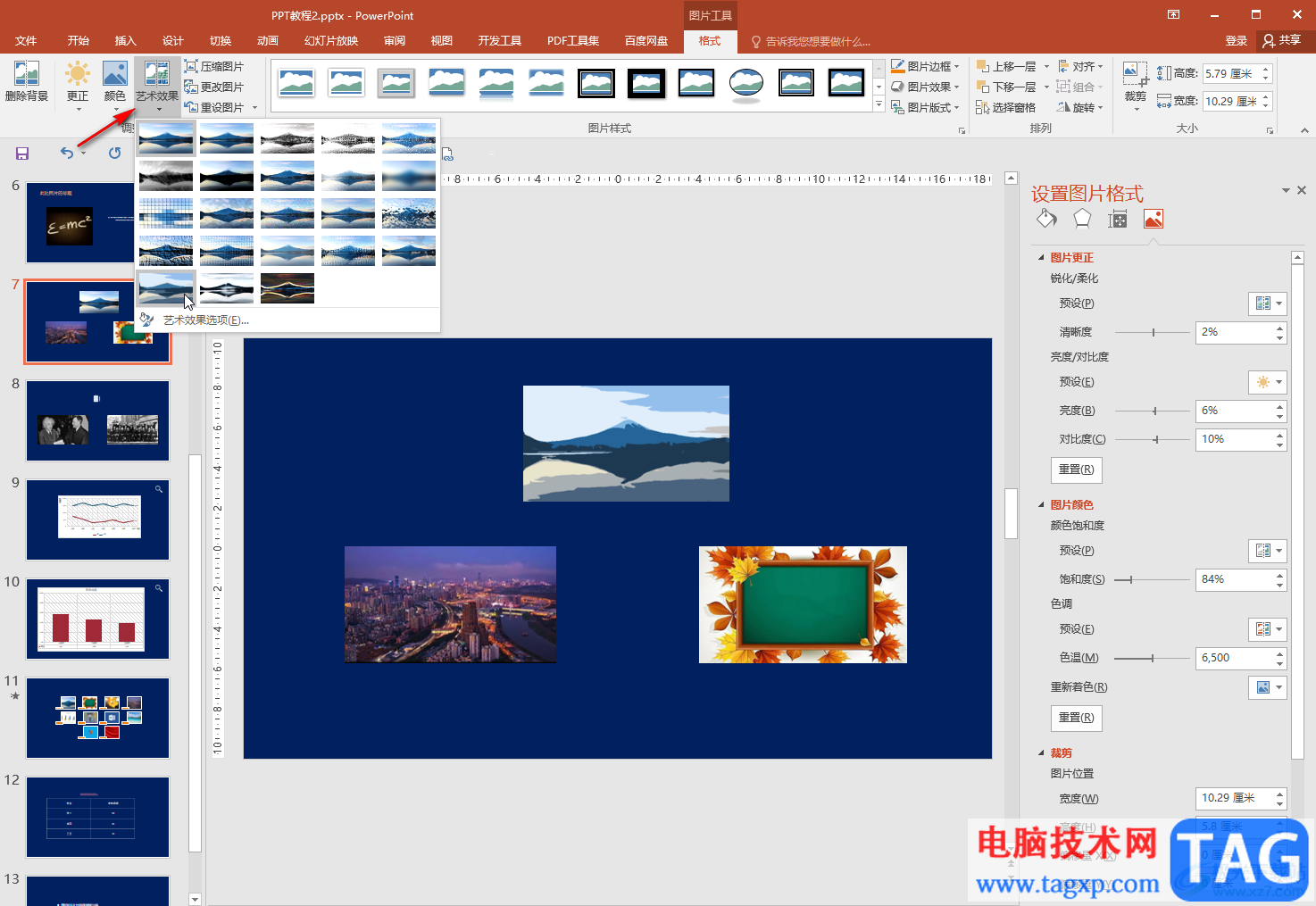Click the 登录 sign in link
Image resolution: width=1316 pixels, height=906 pixels.
(1237, 41)
